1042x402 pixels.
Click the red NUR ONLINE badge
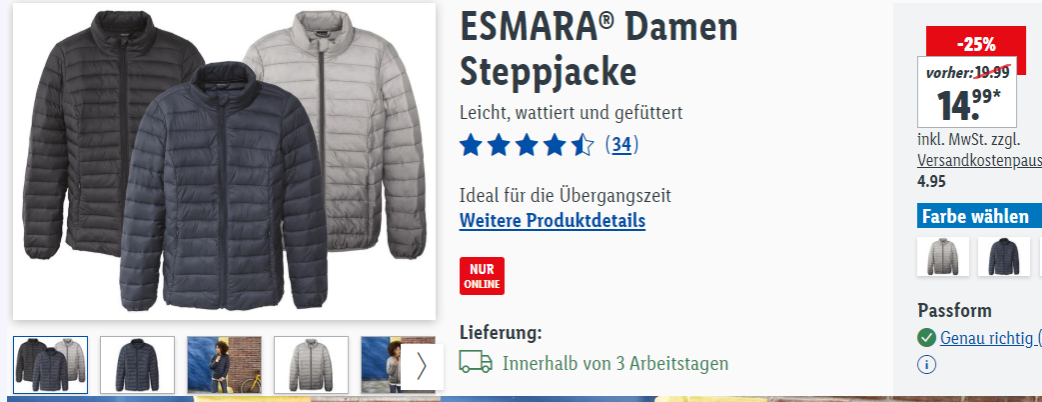coord(482,276)
